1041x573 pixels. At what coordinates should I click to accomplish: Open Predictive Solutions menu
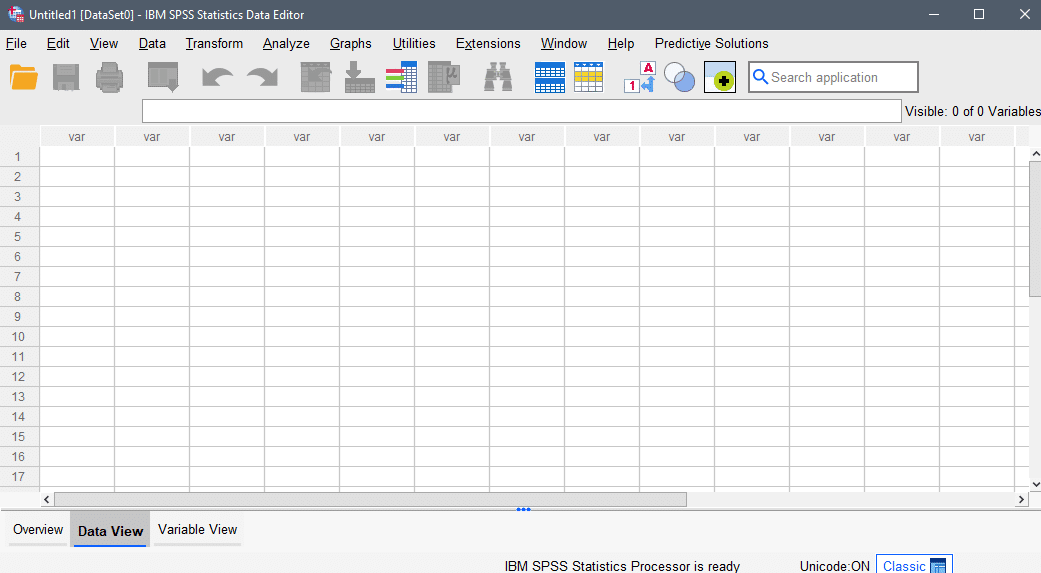tap(712, 44)
